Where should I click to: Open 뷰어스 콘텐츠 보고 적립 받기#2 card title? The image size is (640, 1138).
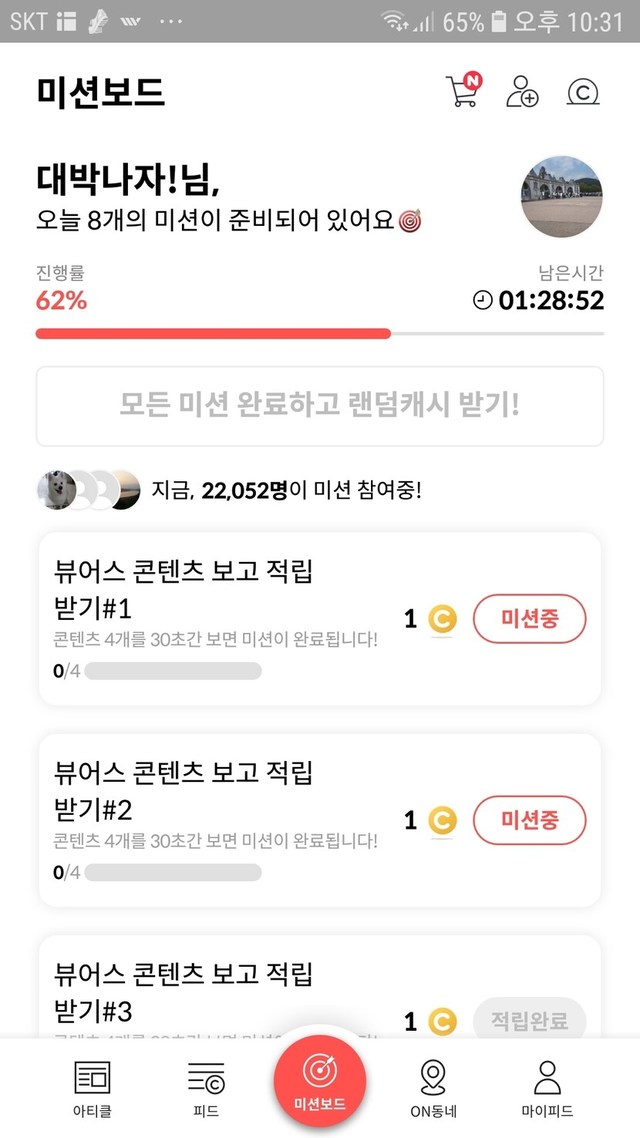183,788
